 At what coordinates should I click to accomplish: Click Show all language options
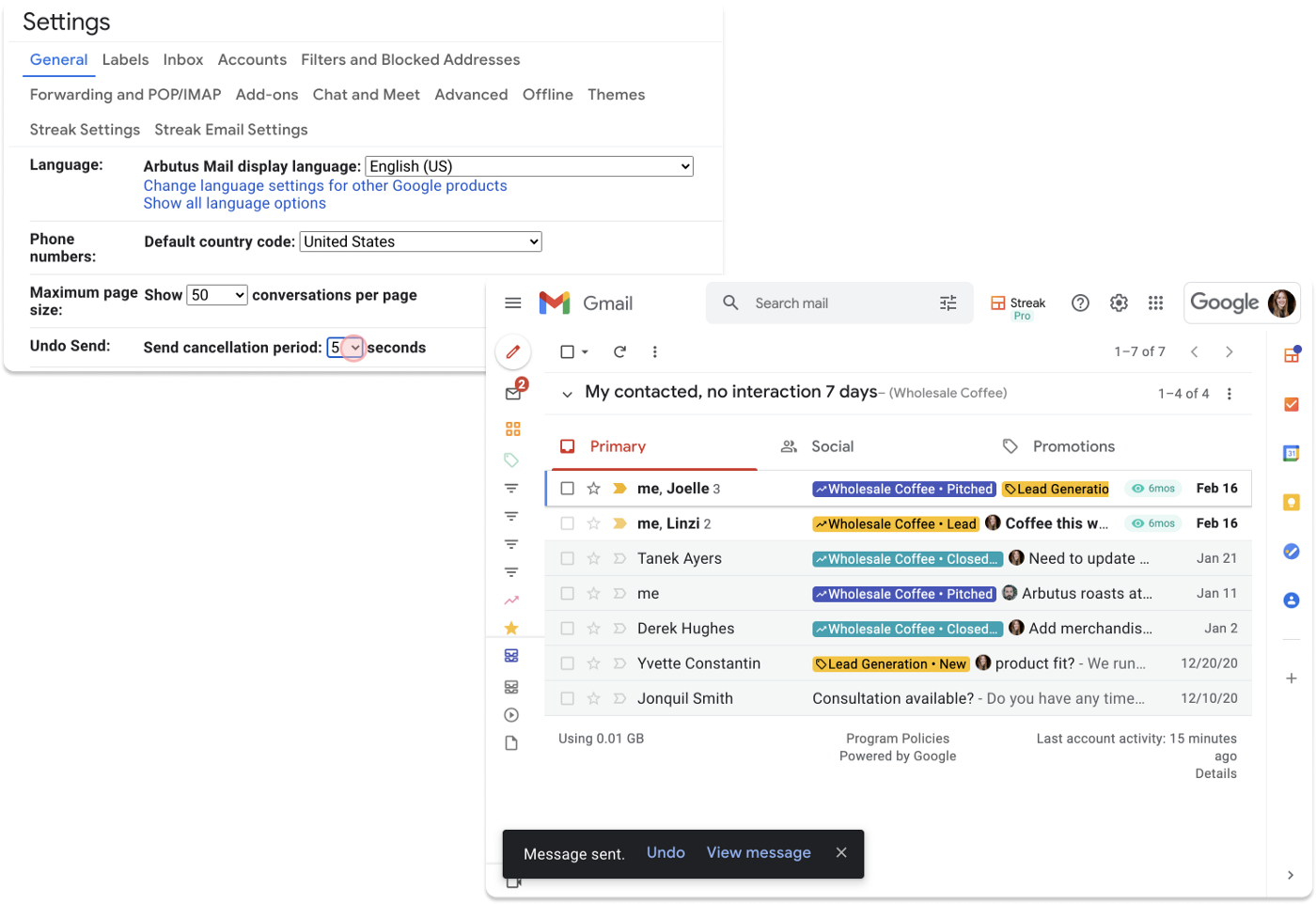[234, 203]
